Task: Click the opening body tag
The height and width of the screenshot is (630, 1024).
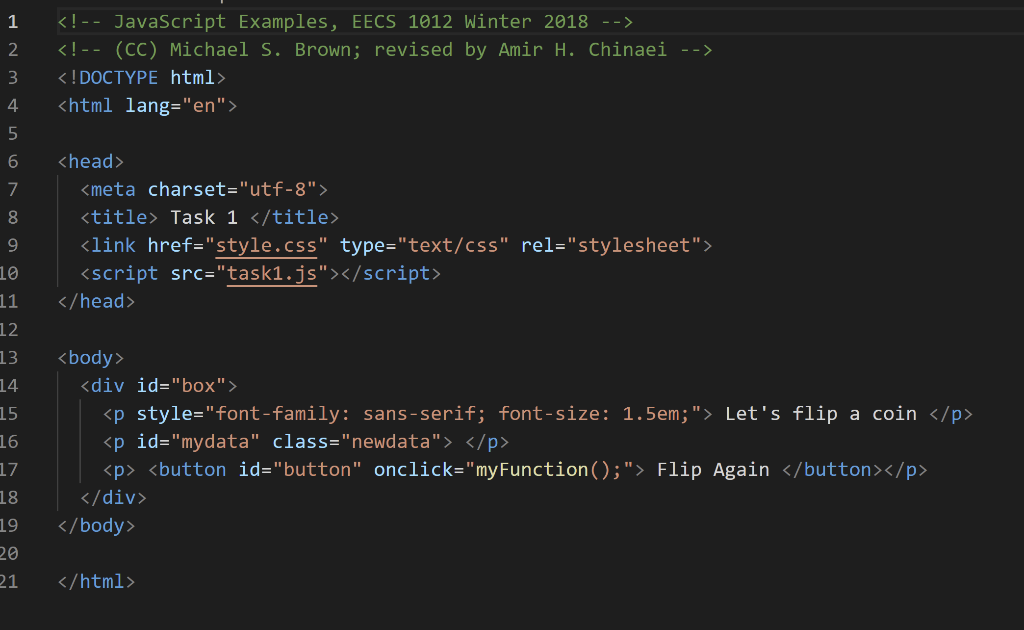Action: tap(91, 358)
